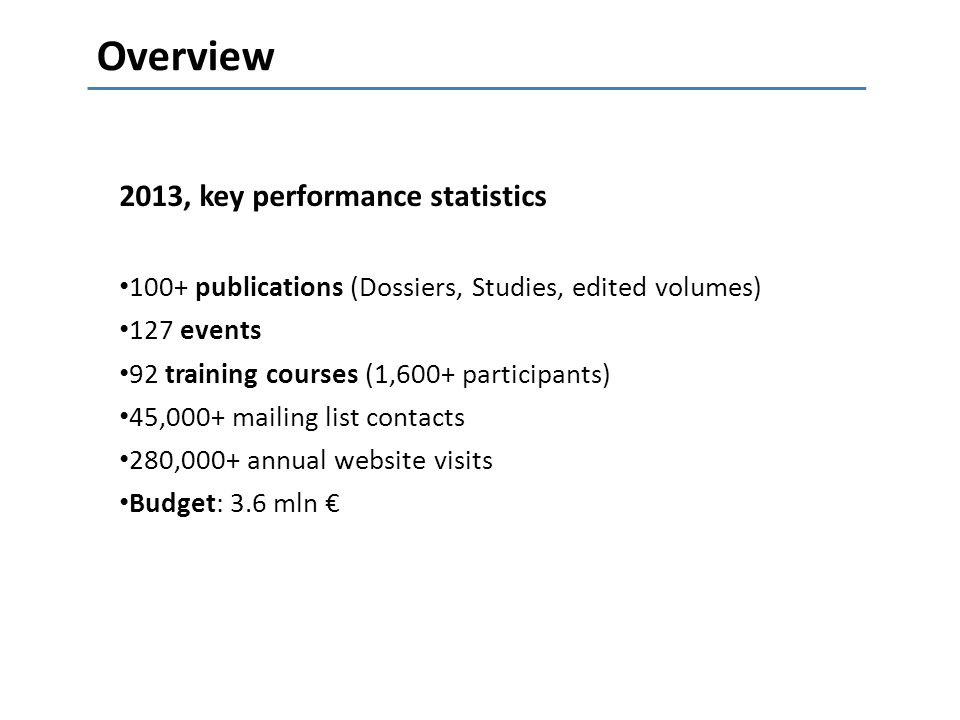Image resolution: width=960 pixels, height=720 pixels.
Task: Select the '100+ publications' bullet line
Action: pos(440,287)
